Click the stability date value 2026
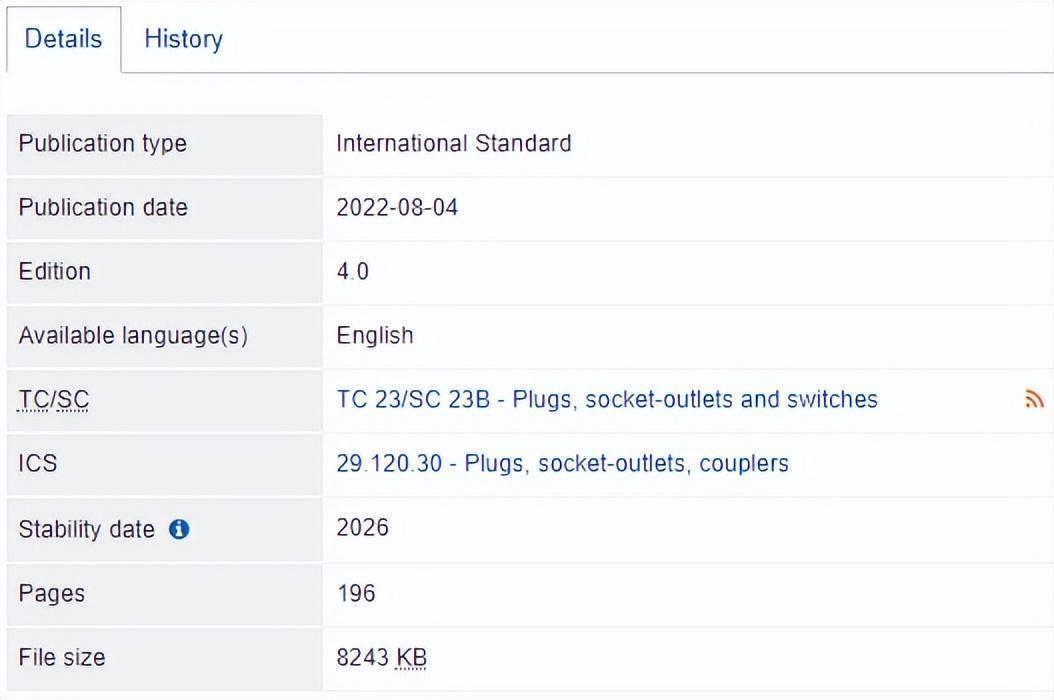This screenshot has width=1054, height=700. pos(362,527)
